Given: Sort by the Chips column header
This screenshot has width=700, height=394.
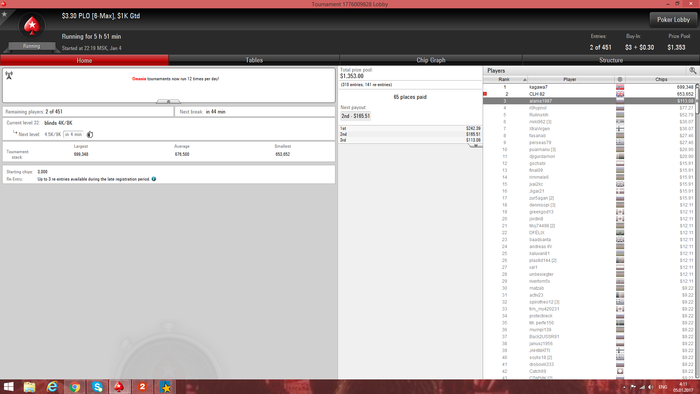Looking at the screenshot, I should click(x=661, y=79).
